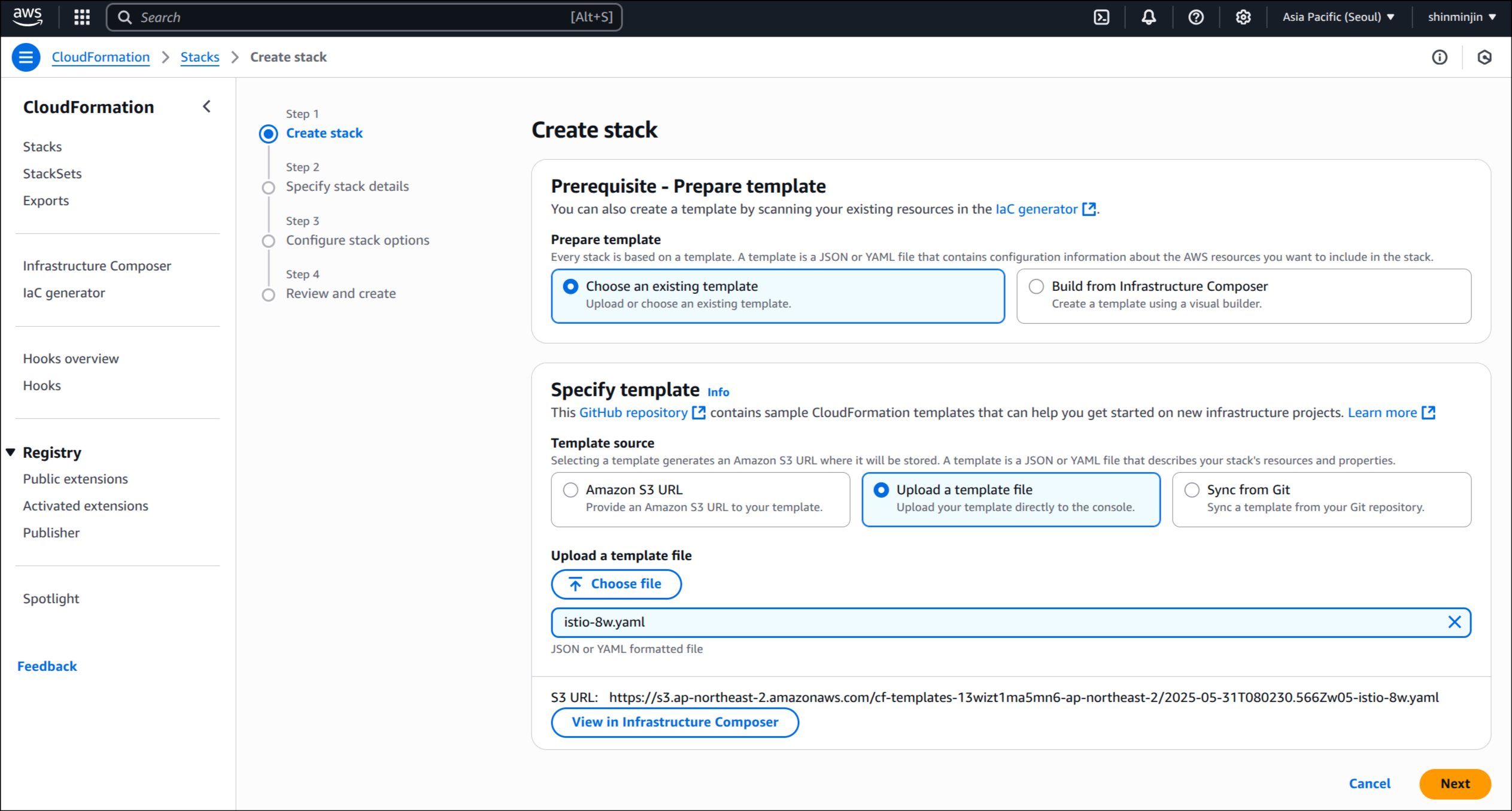Open the help question mark icon
The width and height of the screenshot is (1512, 811).
pyautogui.click(x=1195, y=17)
